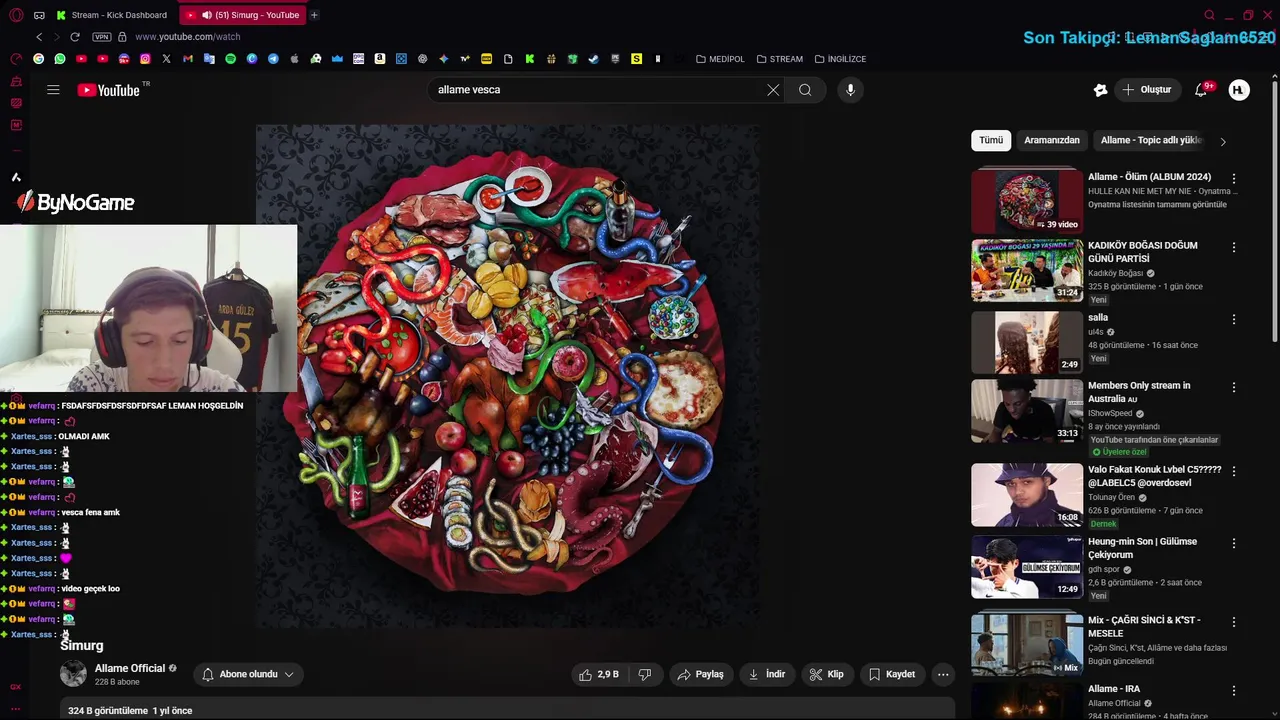Open X (Twitter) bookmark icon
This screenshot has height=720, width=1280.
pyautogui.click(x=166, y=59)
